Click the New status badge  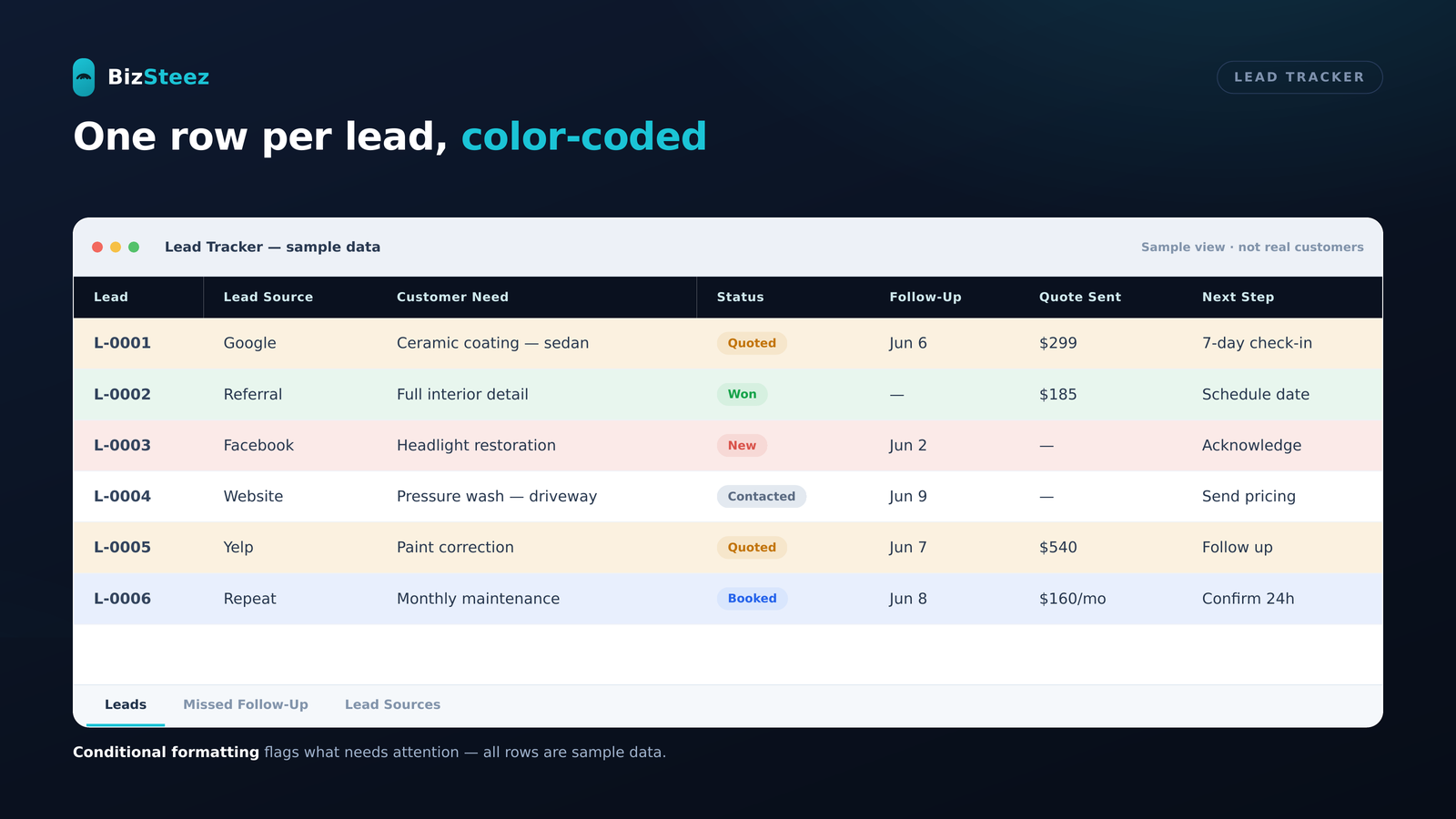(742, 445)
